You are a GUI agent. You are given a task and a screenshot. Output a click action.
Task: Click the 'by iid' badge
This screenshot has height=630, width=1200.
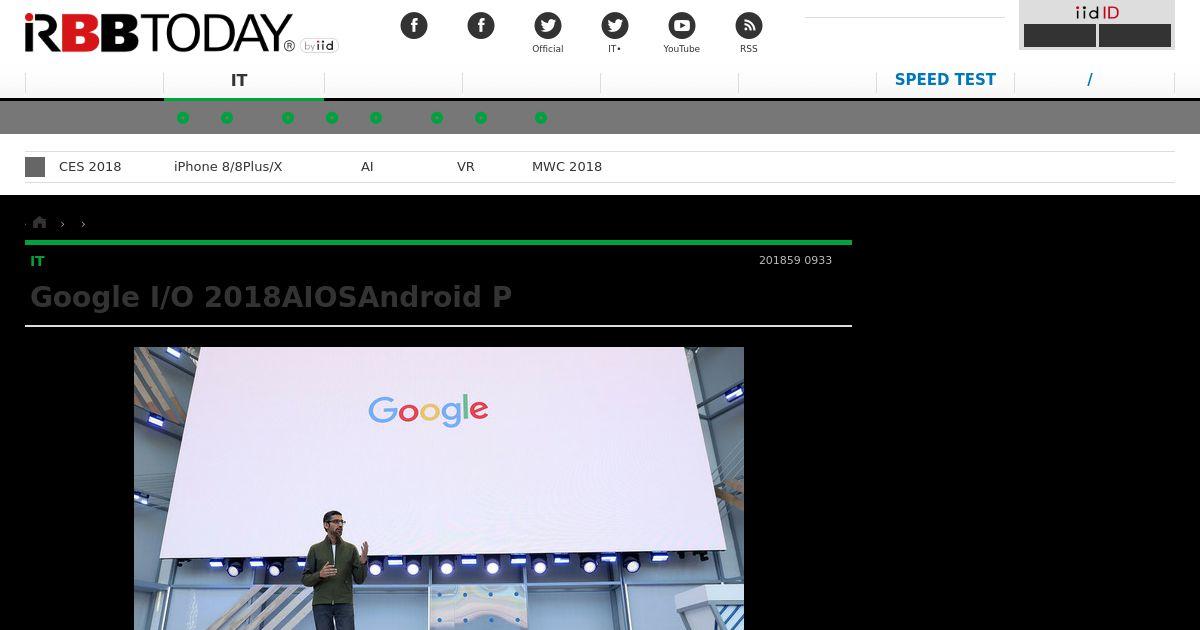click(319, 46)
